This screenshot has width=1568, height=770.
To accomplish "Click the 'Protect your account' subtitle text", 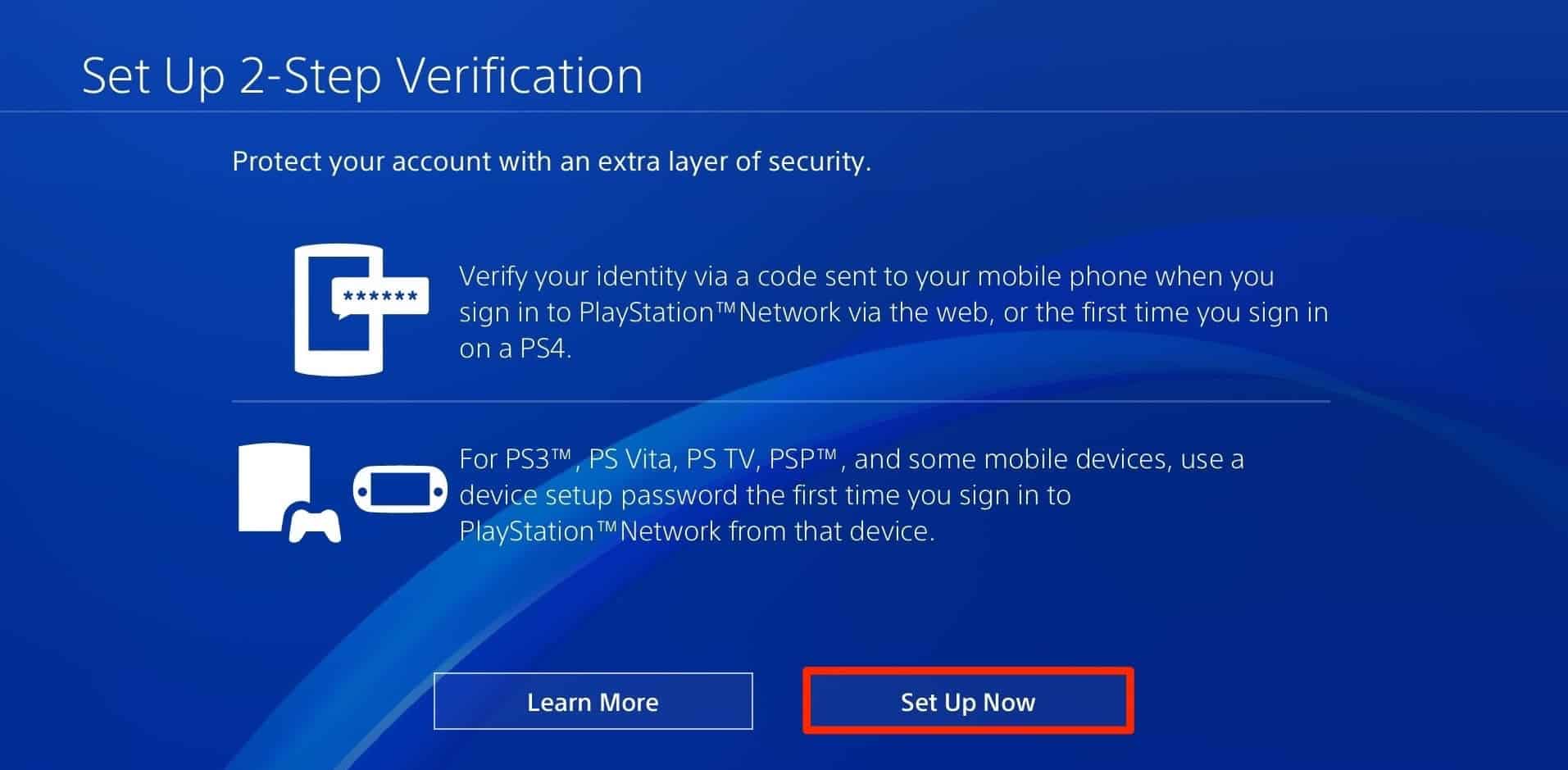I will pos(552,161).
